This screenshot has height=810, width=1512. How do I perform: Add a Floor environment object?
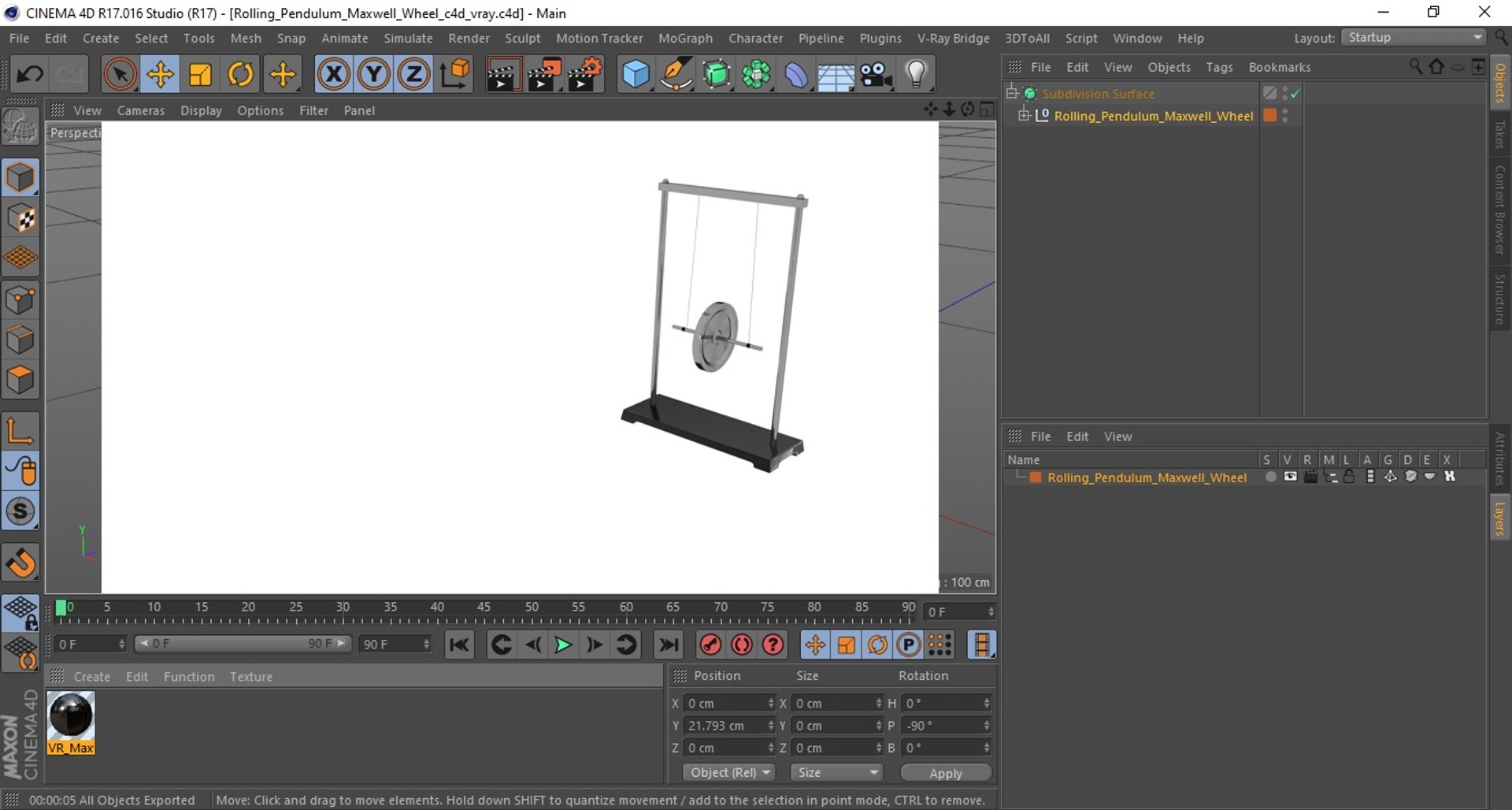point(836,75)
